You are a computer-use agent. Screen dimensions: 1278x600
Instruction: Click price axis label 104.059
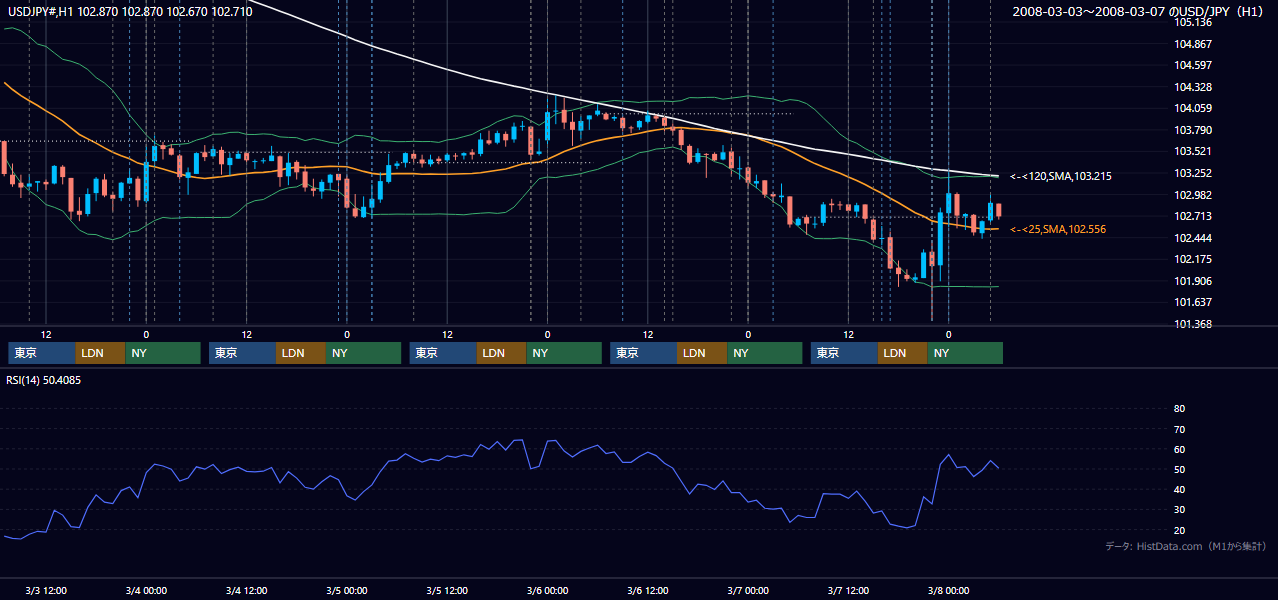[1193, 108]
